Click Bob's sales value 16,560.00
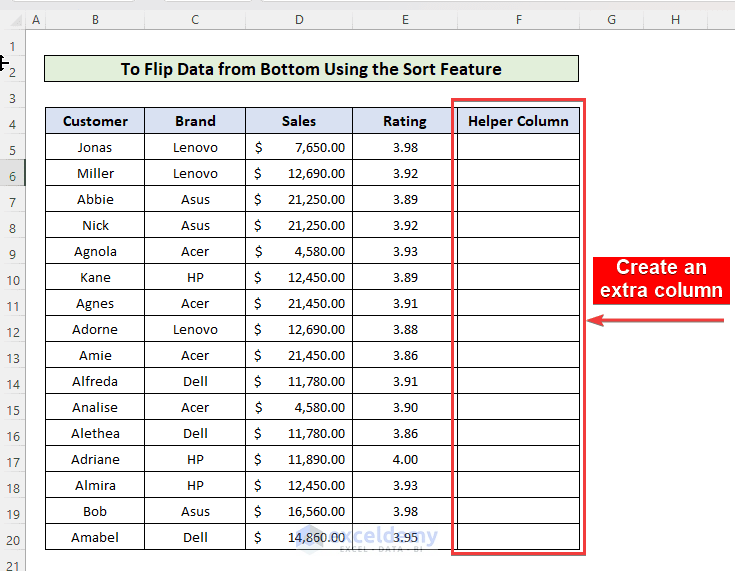The width and height of the screenshot is (735, 571). (299, 511)
